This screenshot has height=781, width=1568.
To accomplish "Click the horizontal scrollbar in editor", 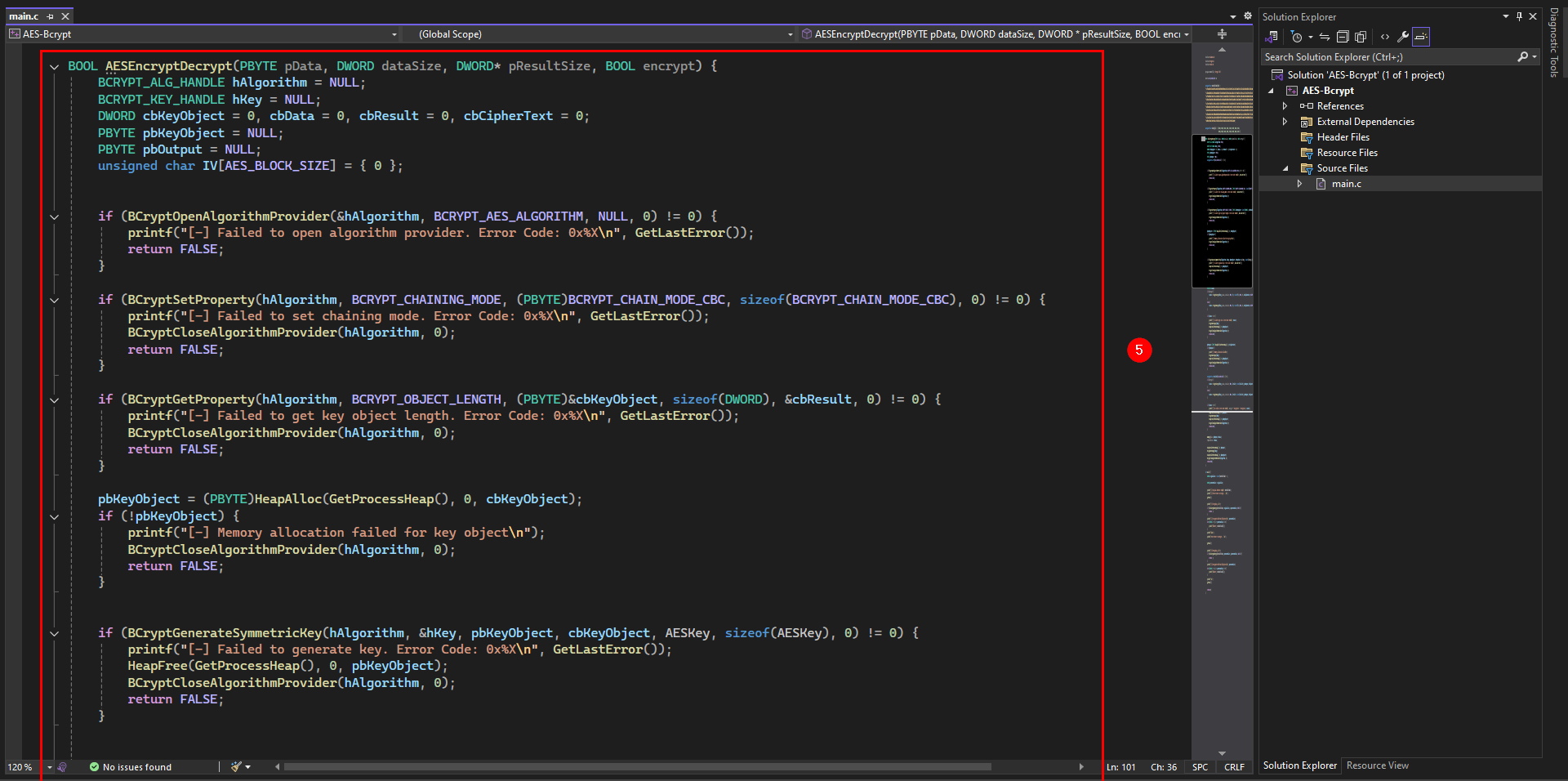I will coord(637,767).
